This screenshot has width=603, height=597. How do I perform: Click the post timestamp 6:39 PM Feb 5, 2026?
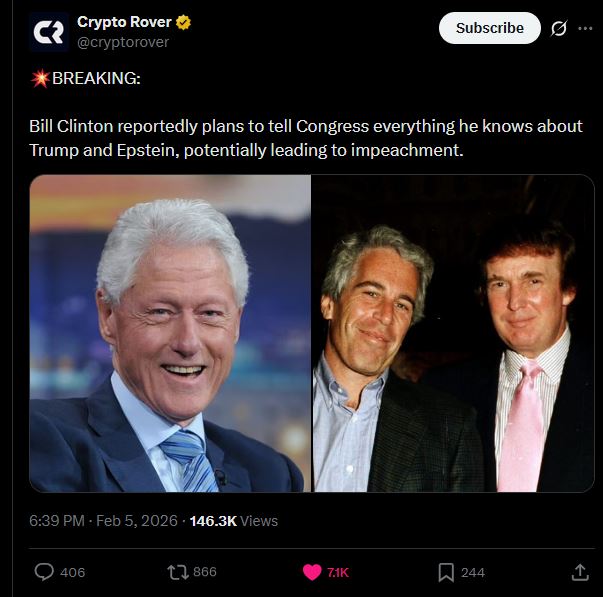103,521
